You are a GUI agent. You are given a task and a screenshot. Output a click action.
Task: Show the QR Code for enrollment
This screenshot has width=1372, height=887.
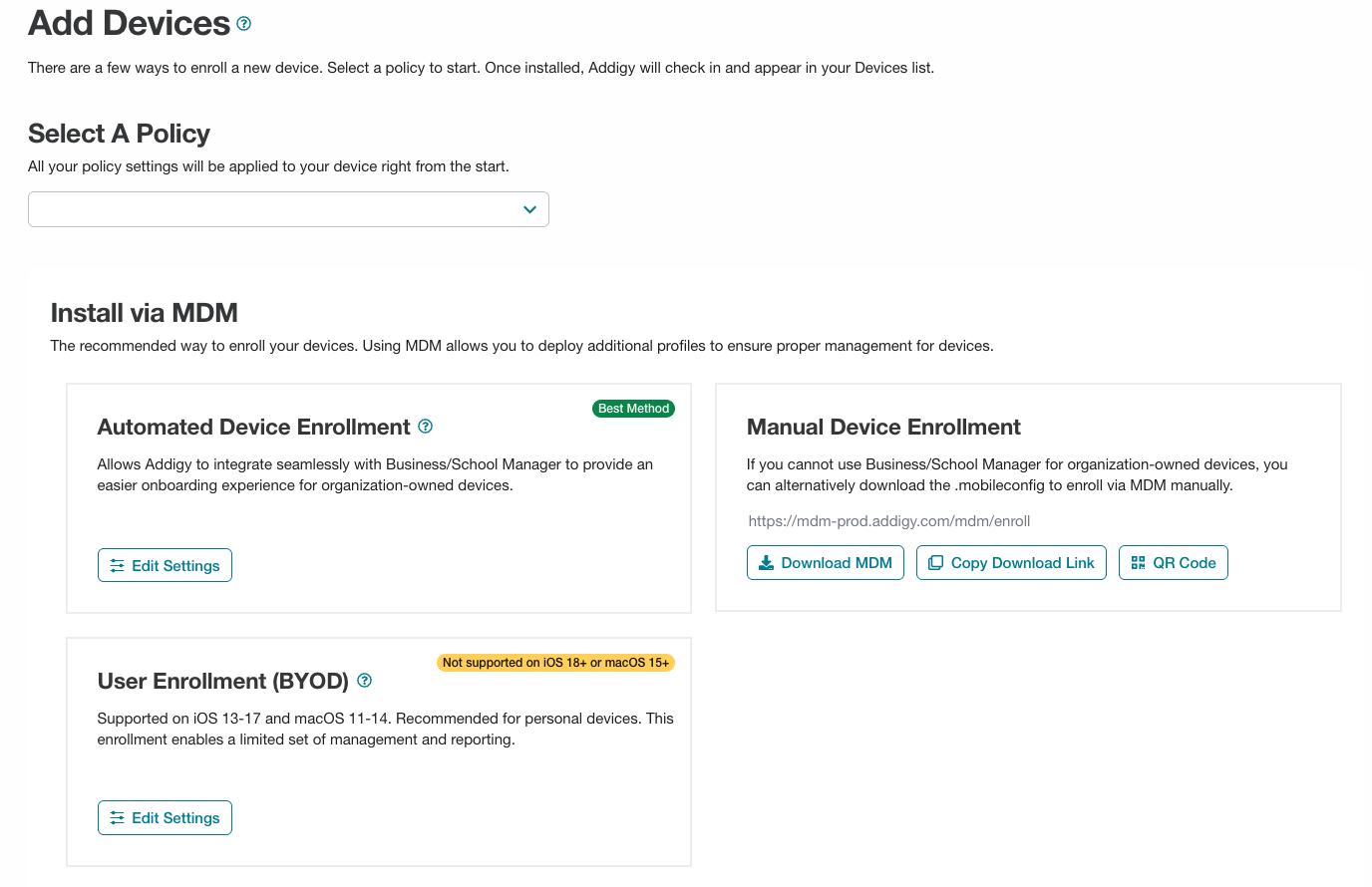point(1174,562)
